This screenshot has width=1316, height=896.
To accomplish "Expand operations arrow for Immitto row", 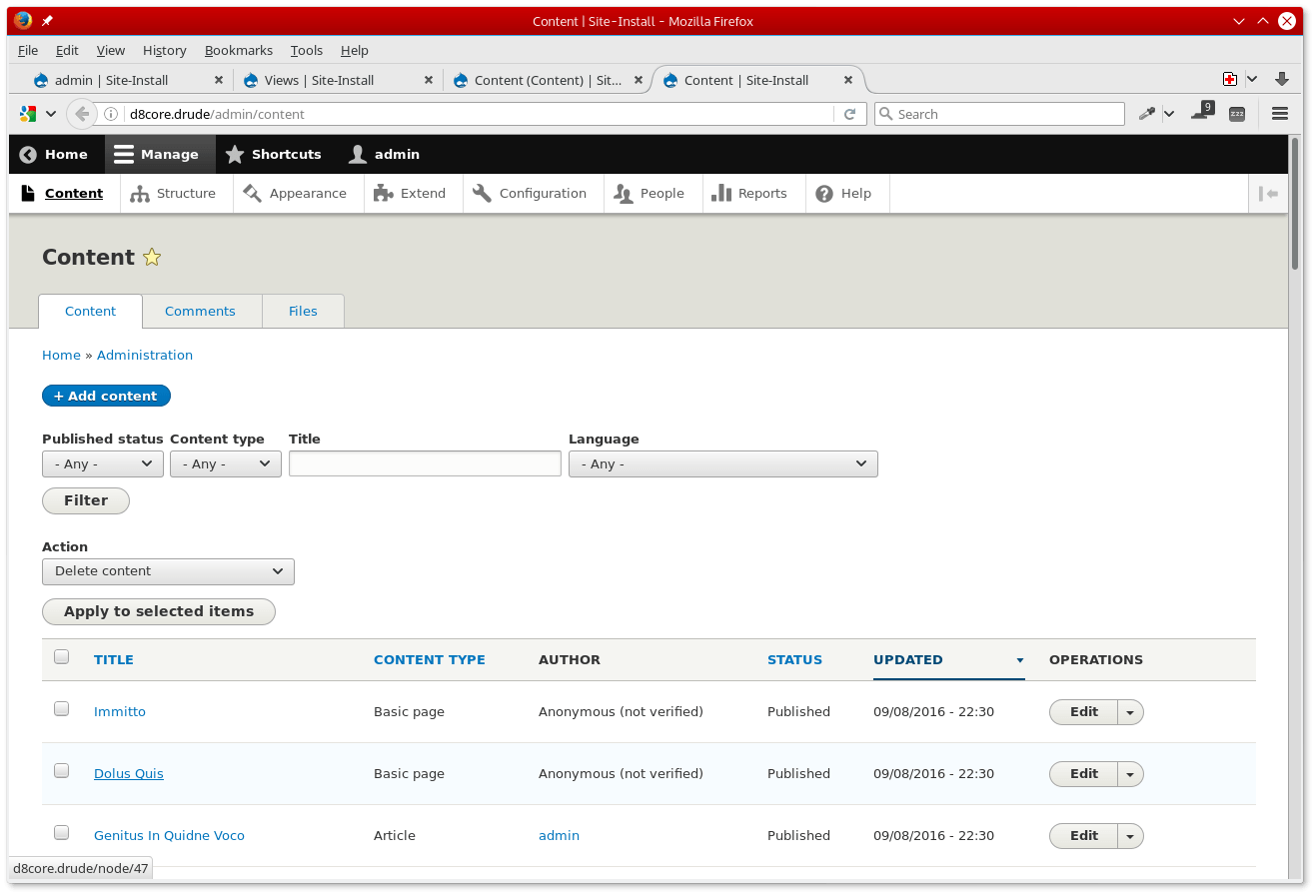I will (x=1130, y=712).
